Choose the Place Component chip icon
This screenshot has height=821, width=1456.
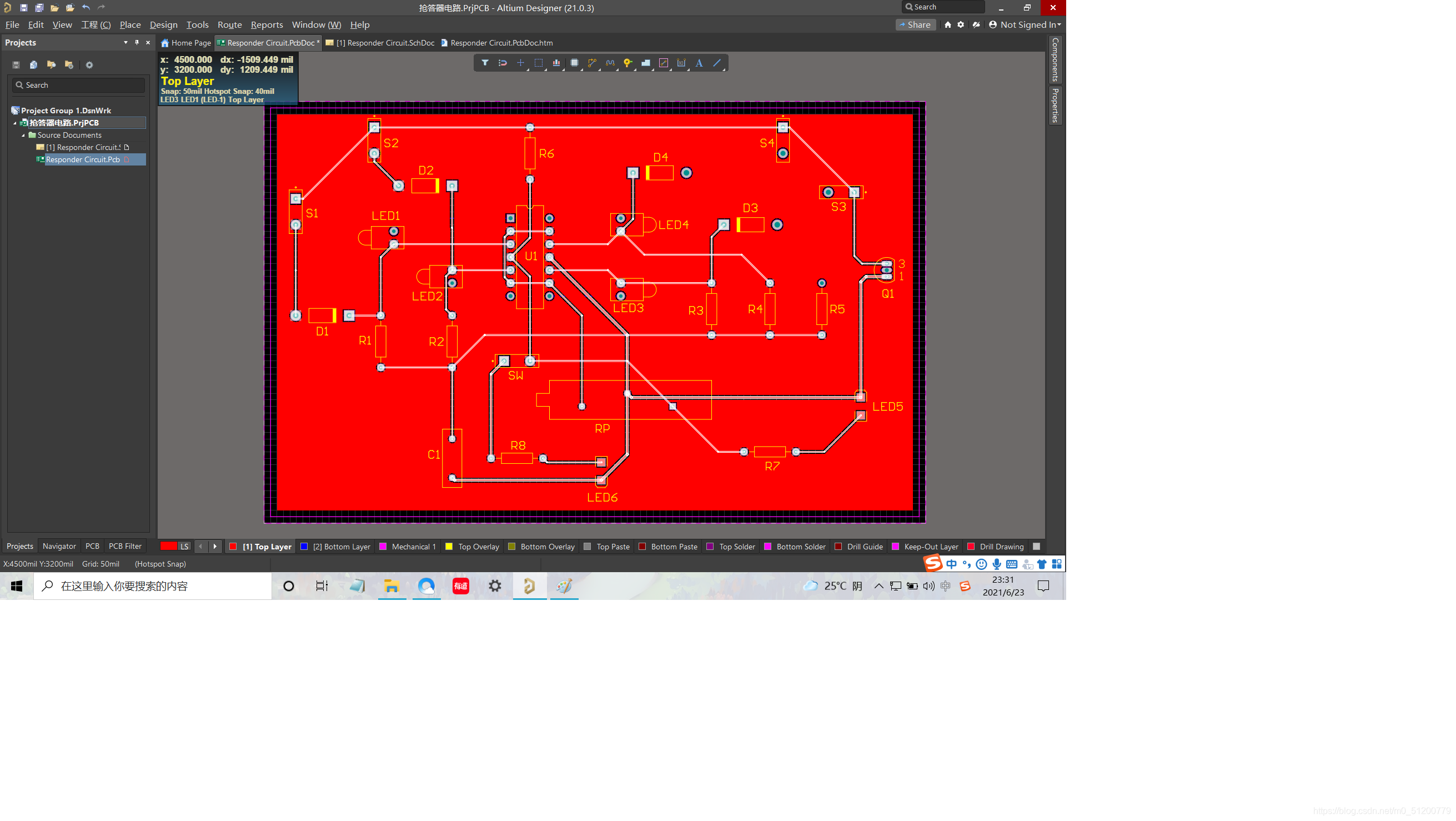574,63
